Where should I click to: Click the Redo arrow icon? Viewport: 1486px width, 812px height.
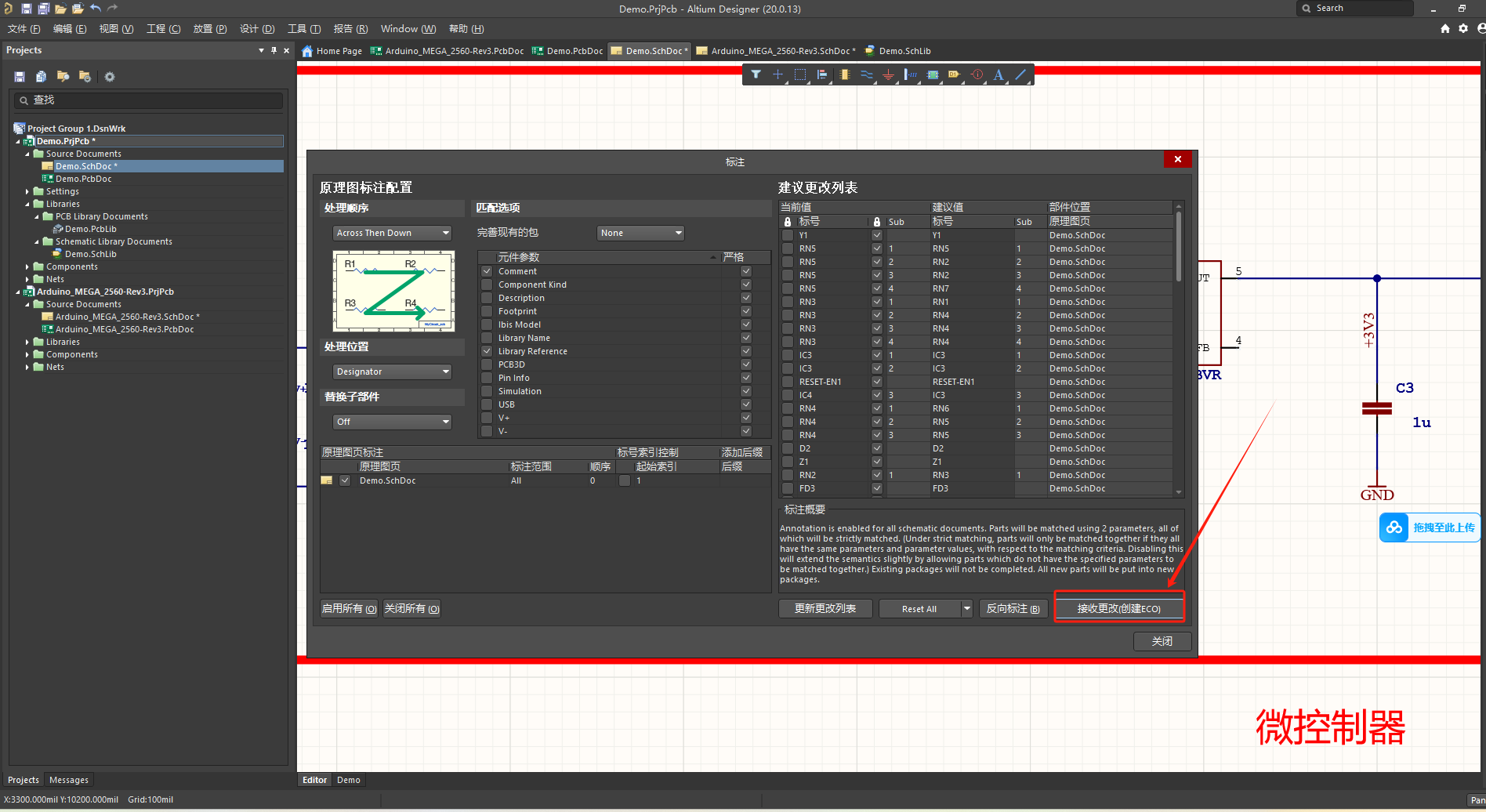pos(112,9)
